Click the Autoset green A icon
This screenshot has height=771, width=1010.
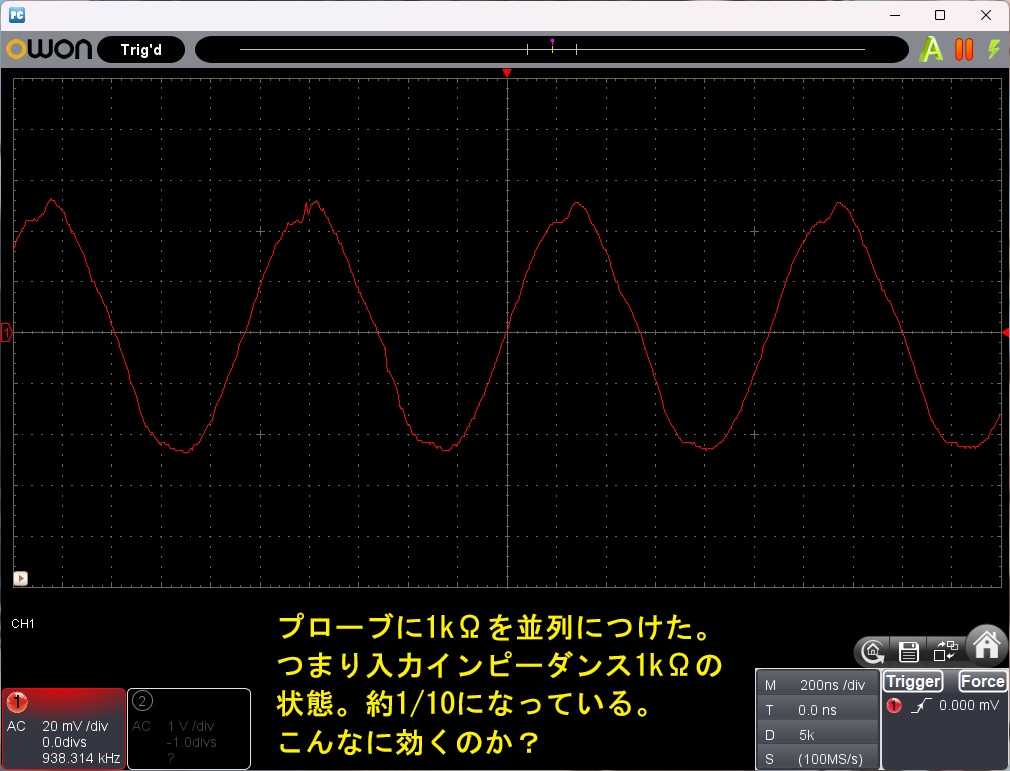click(x=931, y=50)
